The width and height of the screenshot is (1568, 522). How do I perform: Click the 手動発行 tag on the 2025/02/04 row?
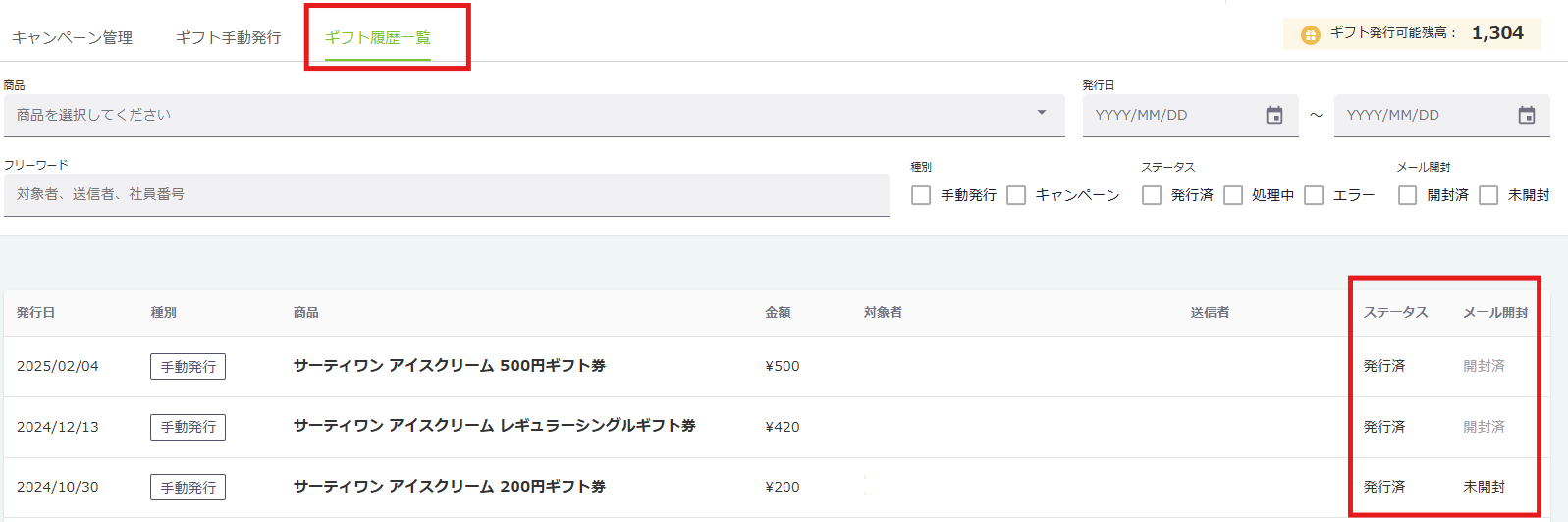pos(188,367)
